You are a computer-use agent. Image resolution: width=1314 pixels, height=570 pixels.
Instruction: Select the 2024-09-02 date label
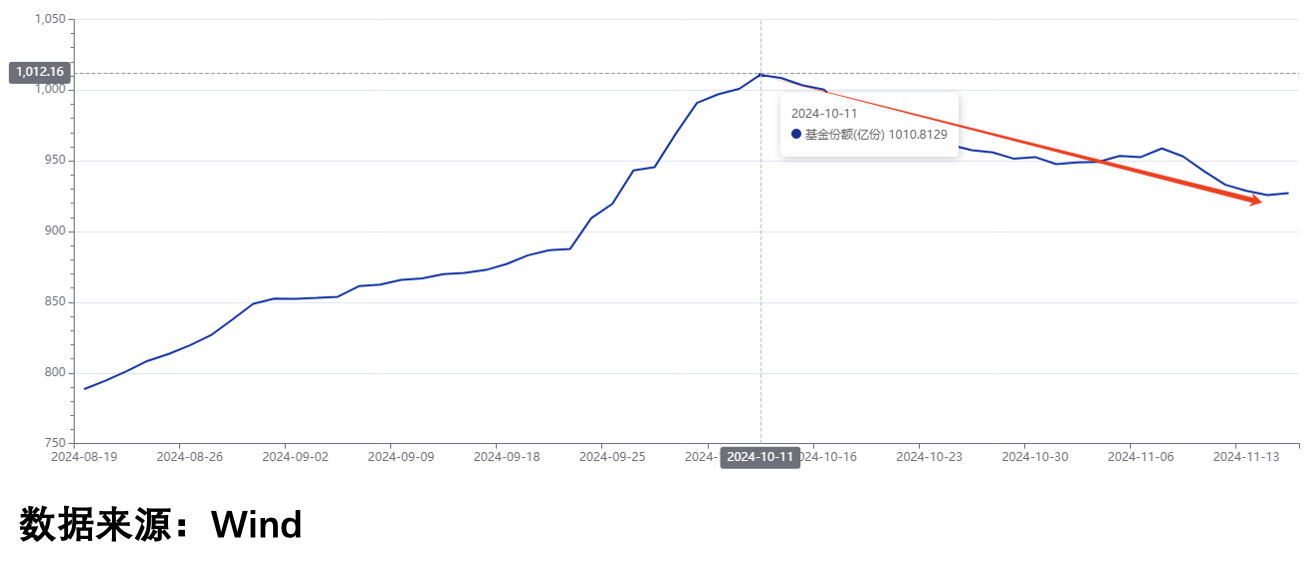point(295,456)
